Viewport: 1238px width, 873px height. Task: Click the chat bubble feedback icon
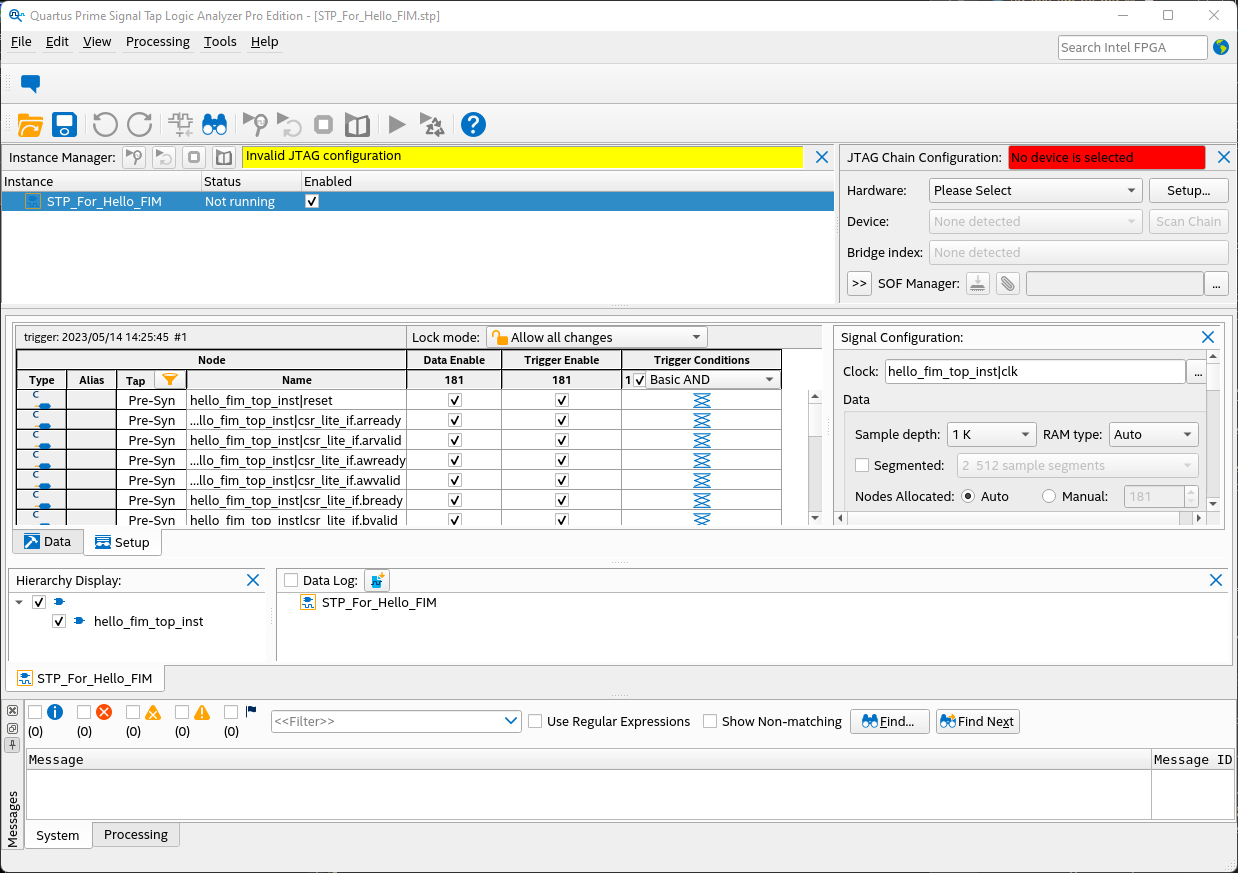(31, 84)
